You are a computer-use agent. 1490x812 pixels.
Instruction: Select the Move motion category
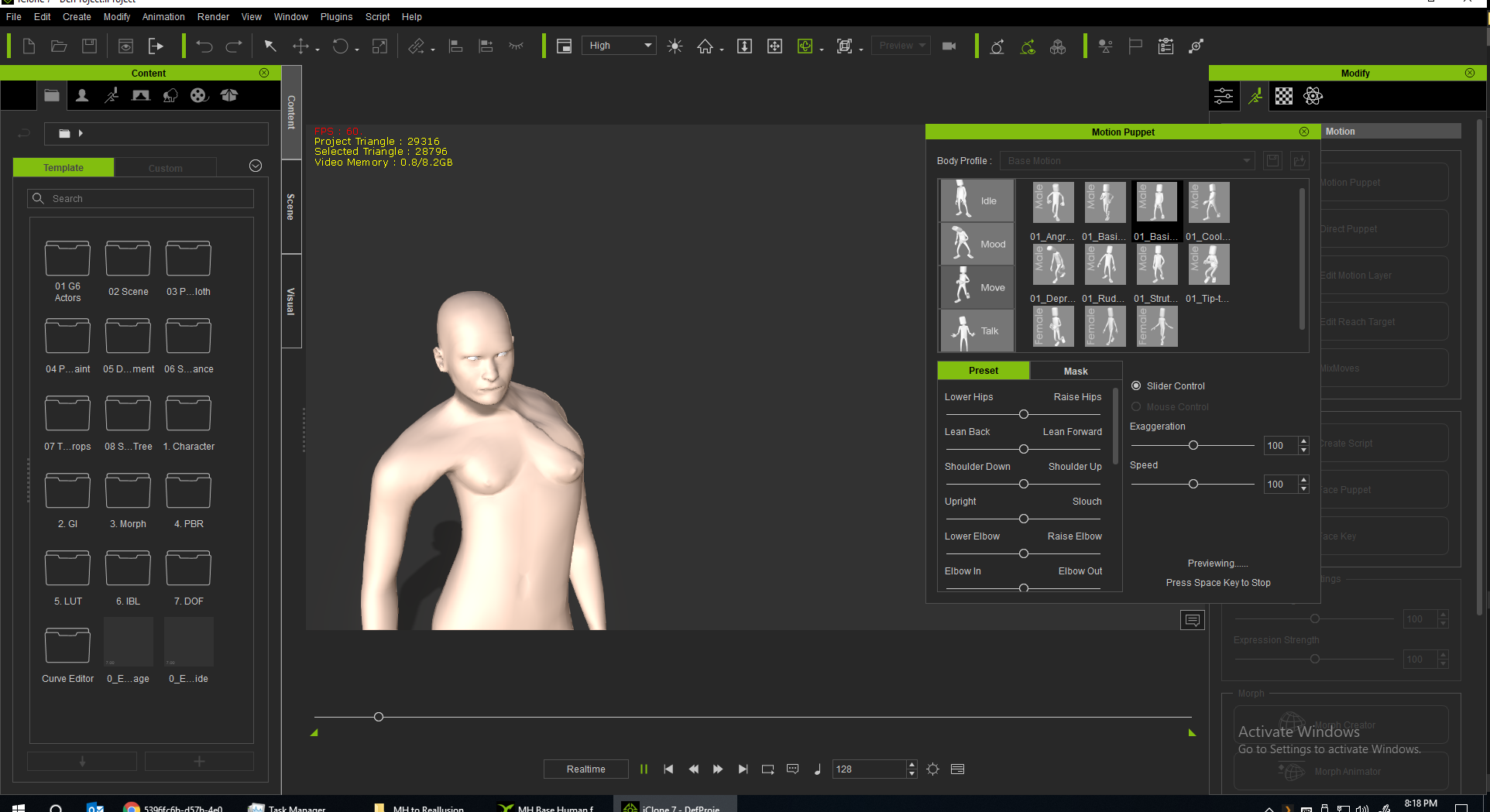pos(977,287)
